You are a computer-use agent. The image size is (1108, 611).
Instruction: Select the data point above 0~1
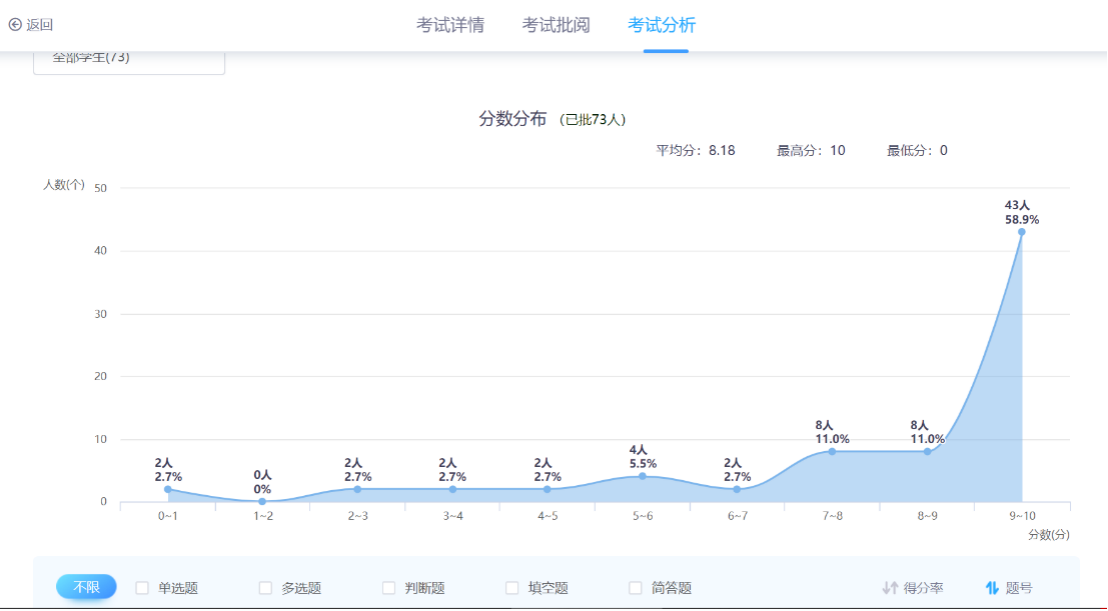[x=168, y=489]
